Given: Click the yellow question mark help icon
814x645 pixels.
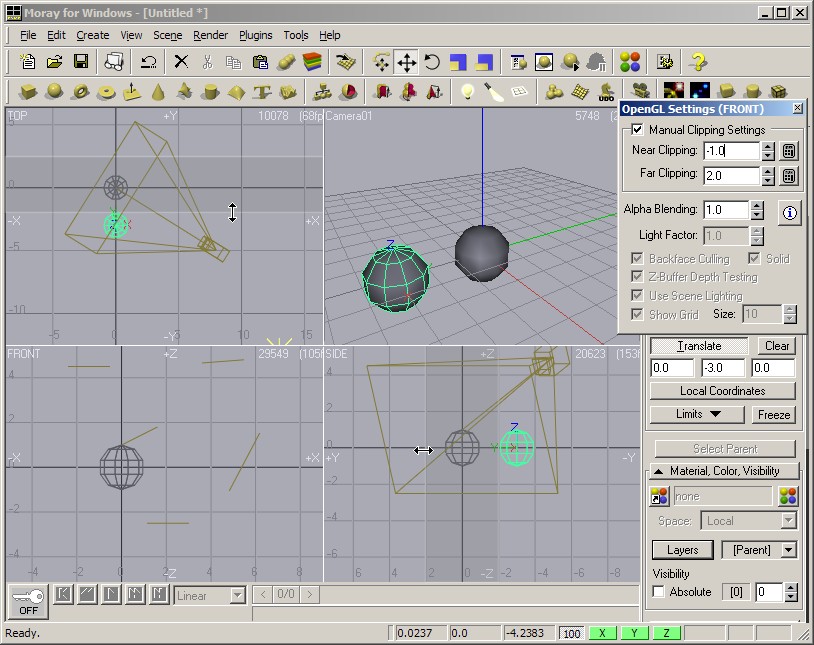Looking at the screenshot, I should (x=698, y=62).
